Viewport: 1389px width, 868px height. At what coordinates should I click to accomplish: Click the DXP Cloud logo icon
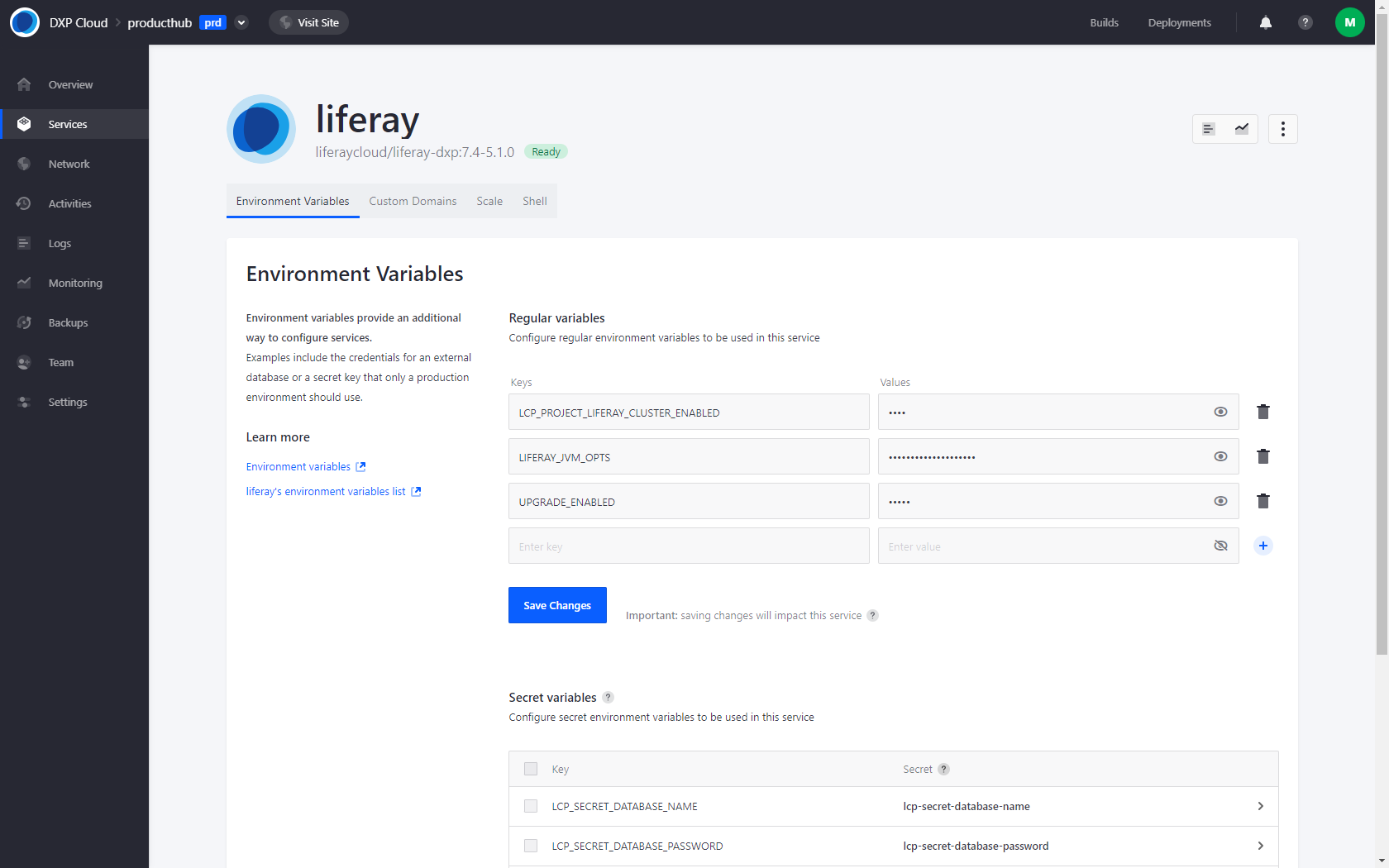pos(25,22)
